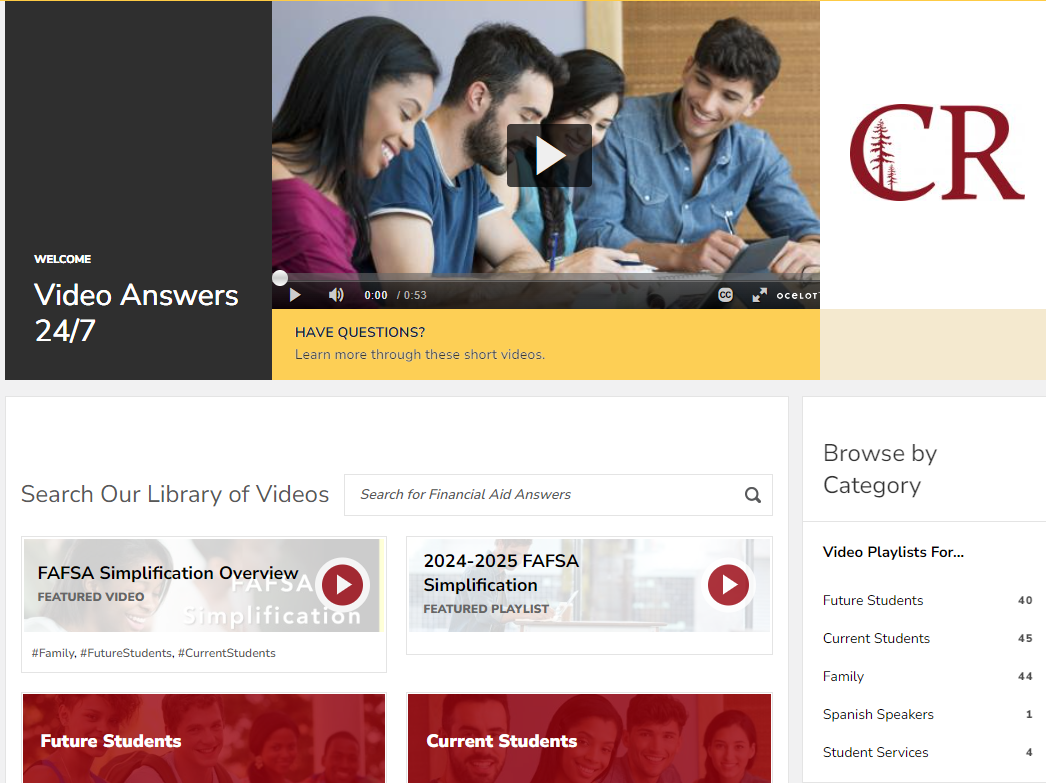Image resolution: width=1046 pixels, height=783 pixels.
Task: Play the video from the control bar
Action: tap(295, 295)
